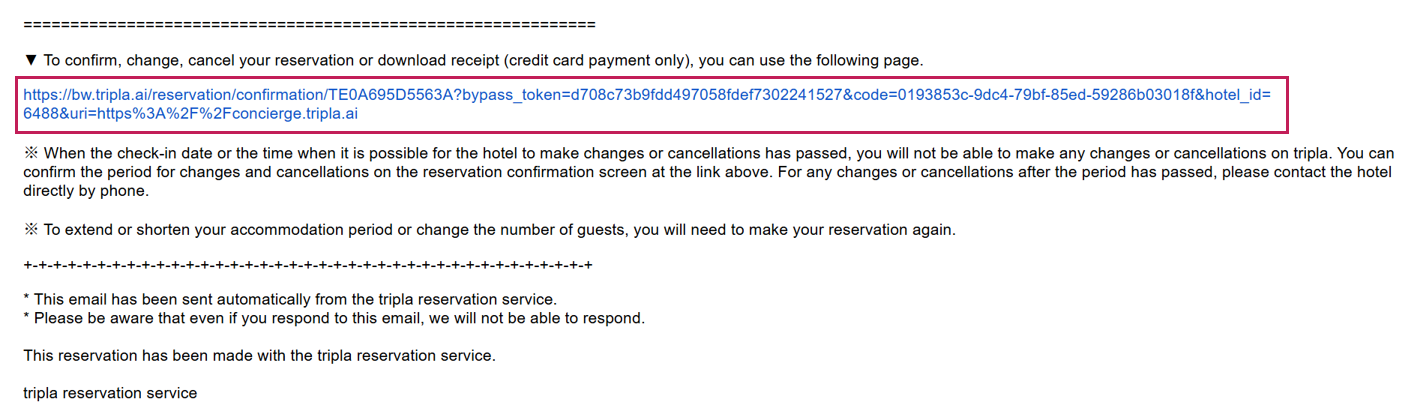The height and width of the screenshot is (409, 1411).
Task: Click the ※ mark before "To extend"
Action: click(30, 230)
